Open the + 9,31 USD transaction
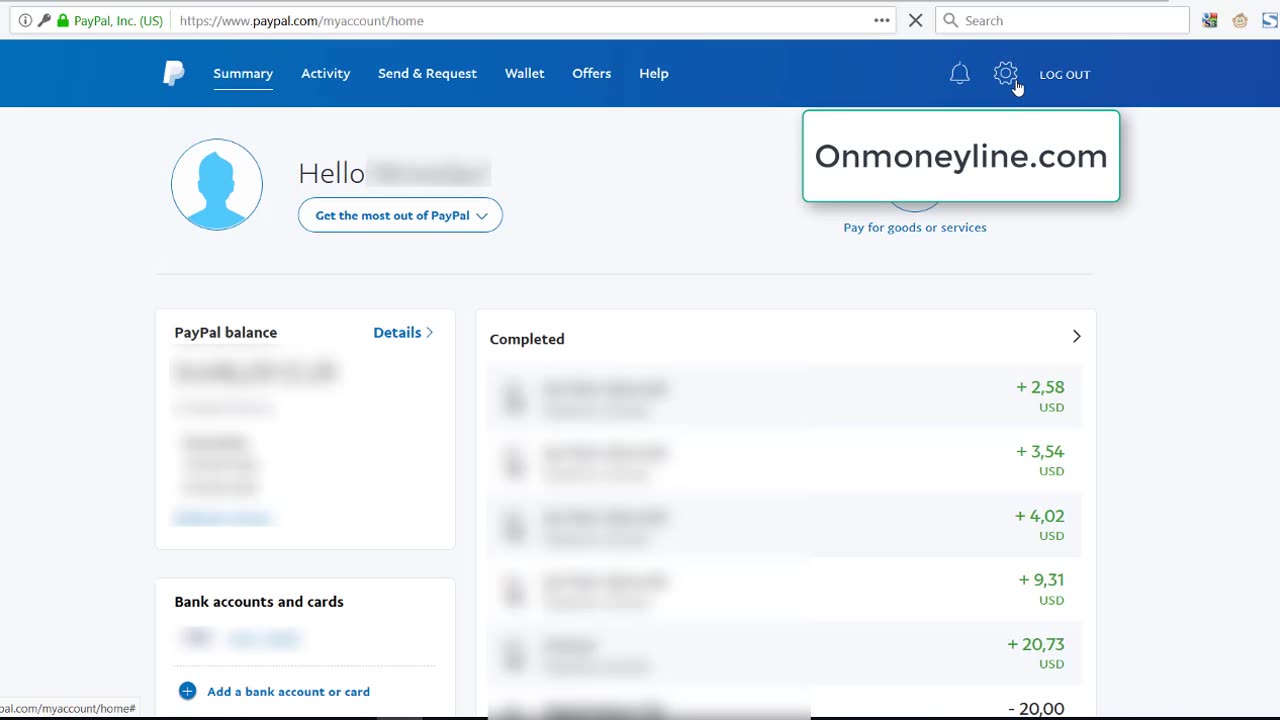1280x720 pixels. tap(785, 589)
